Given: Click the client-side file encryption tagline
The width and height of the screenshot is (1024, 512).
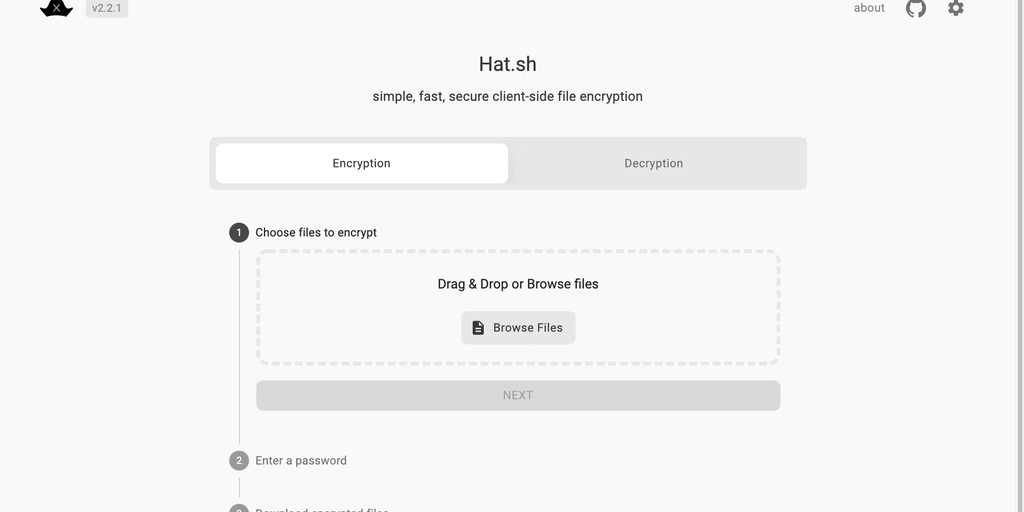Looking at the screenshot, I should click(508, 97).
